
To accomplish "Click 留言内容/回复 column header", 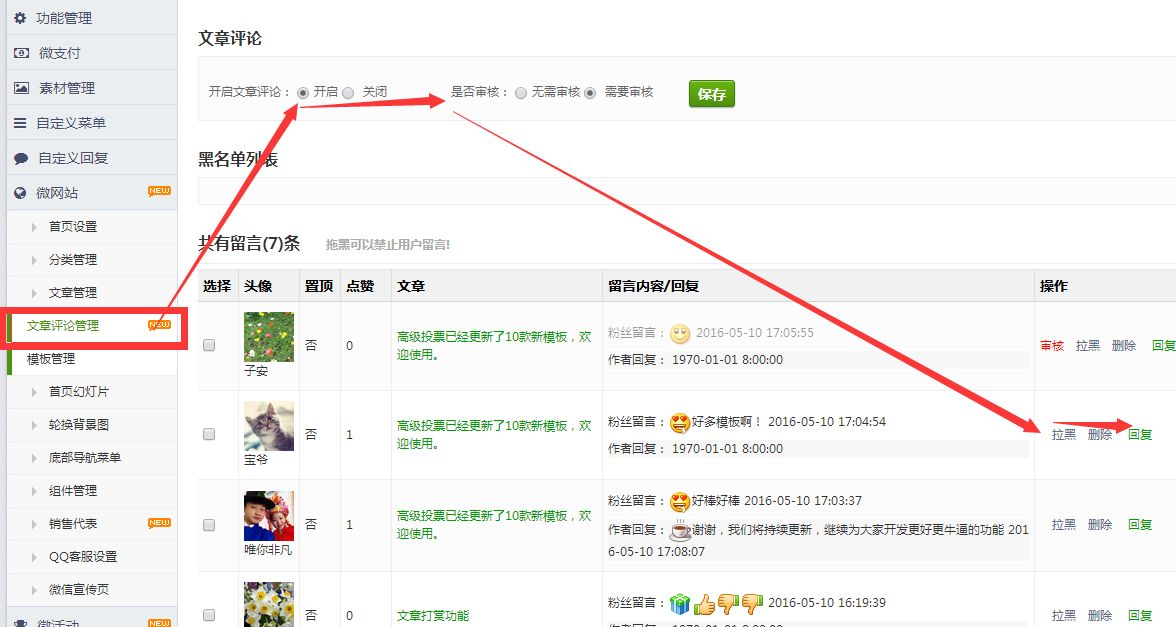I will coord(653,286).
